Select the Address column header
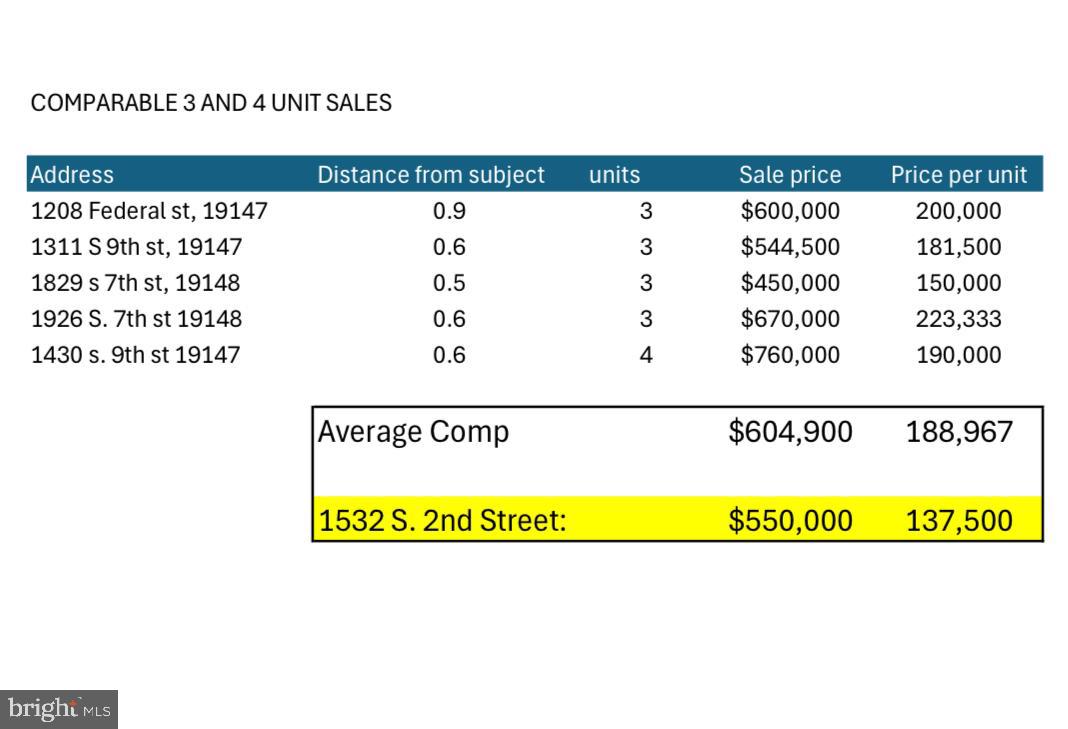This screenshot has height=729, width=1068. pyautogui.click(x=72, y=175)
